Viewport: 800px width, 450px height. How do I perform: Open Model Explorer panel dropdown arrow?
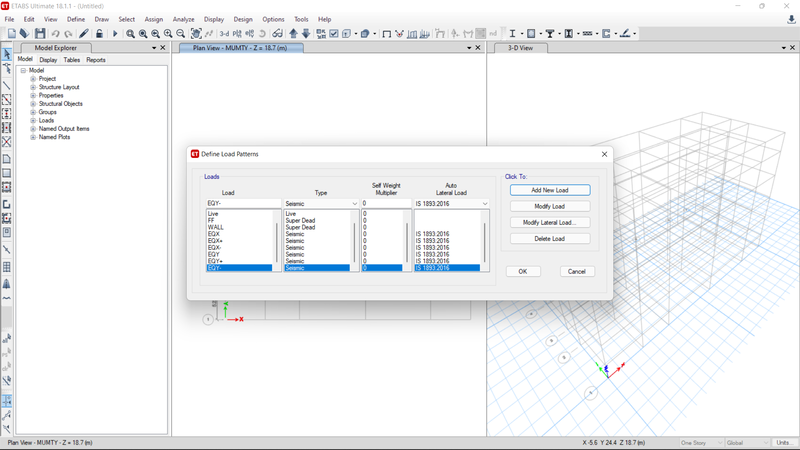point(154,48)
